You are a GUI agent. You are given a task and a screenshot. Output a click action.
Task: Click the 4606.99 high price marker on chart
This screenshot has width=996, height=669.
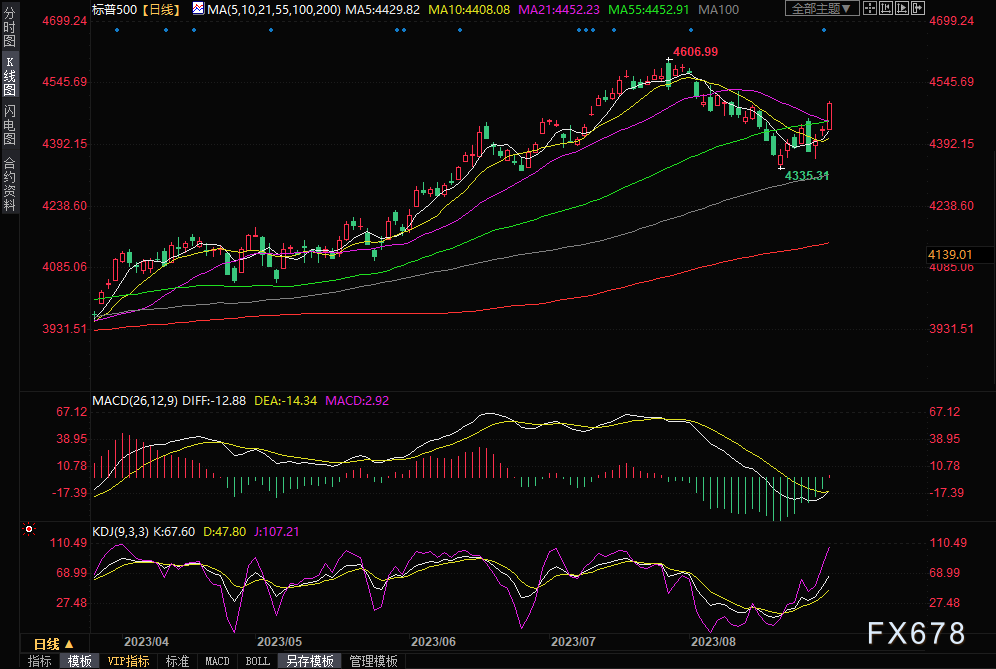click(695, 51)
